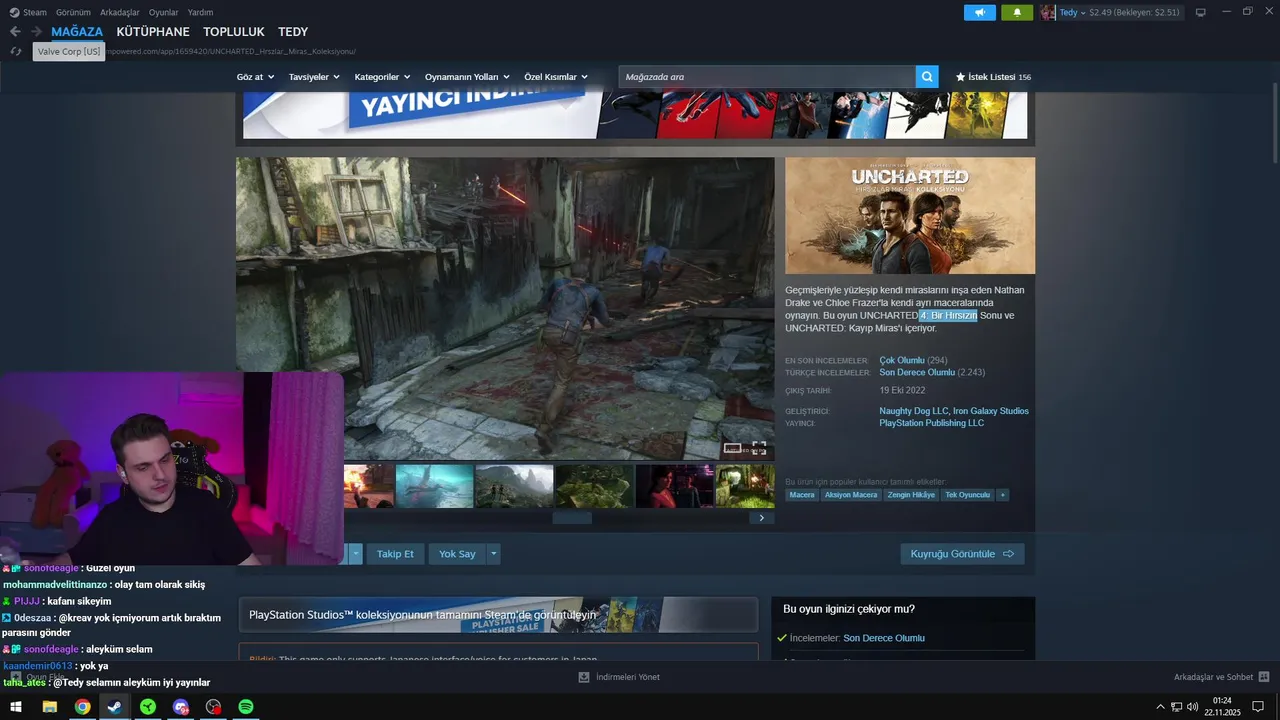Viewport: 1280px width, 720px height.
Task: Open İstek Listesi wishlist
Action: coord(993,77)
